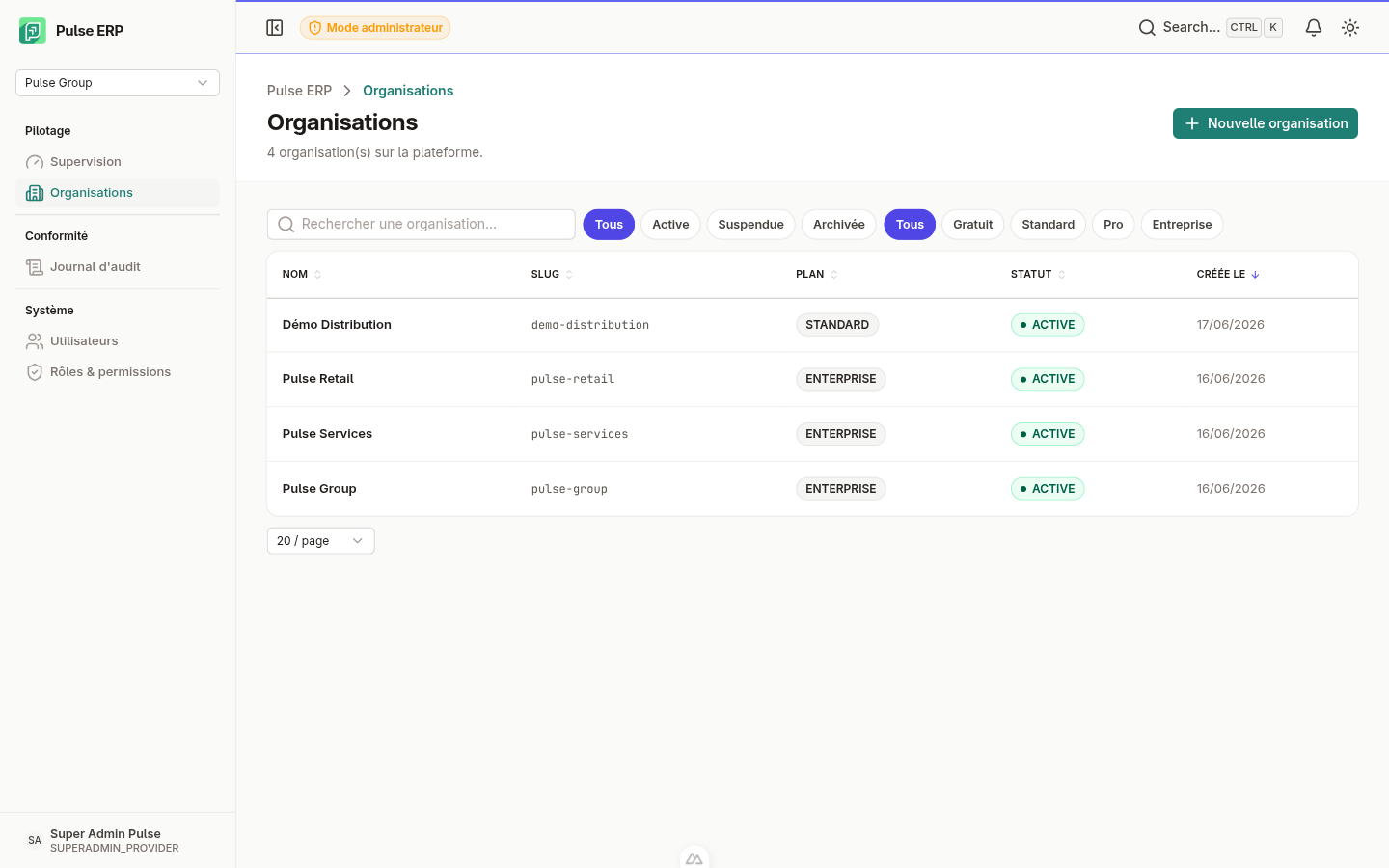This screenshot has height=868, width=1389.
Task: Click the pulse-retail slug
Action: coord(573,379)
